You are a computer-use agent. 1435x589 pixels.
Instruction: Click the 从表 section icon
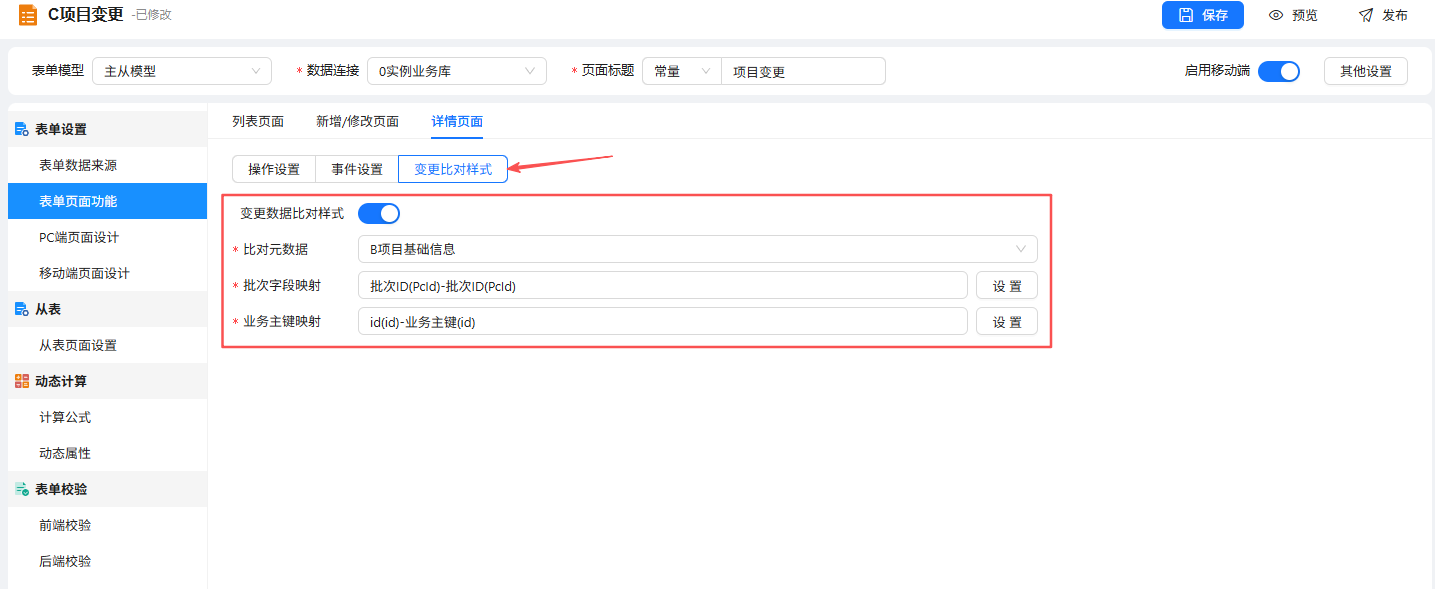coord(21,309)
